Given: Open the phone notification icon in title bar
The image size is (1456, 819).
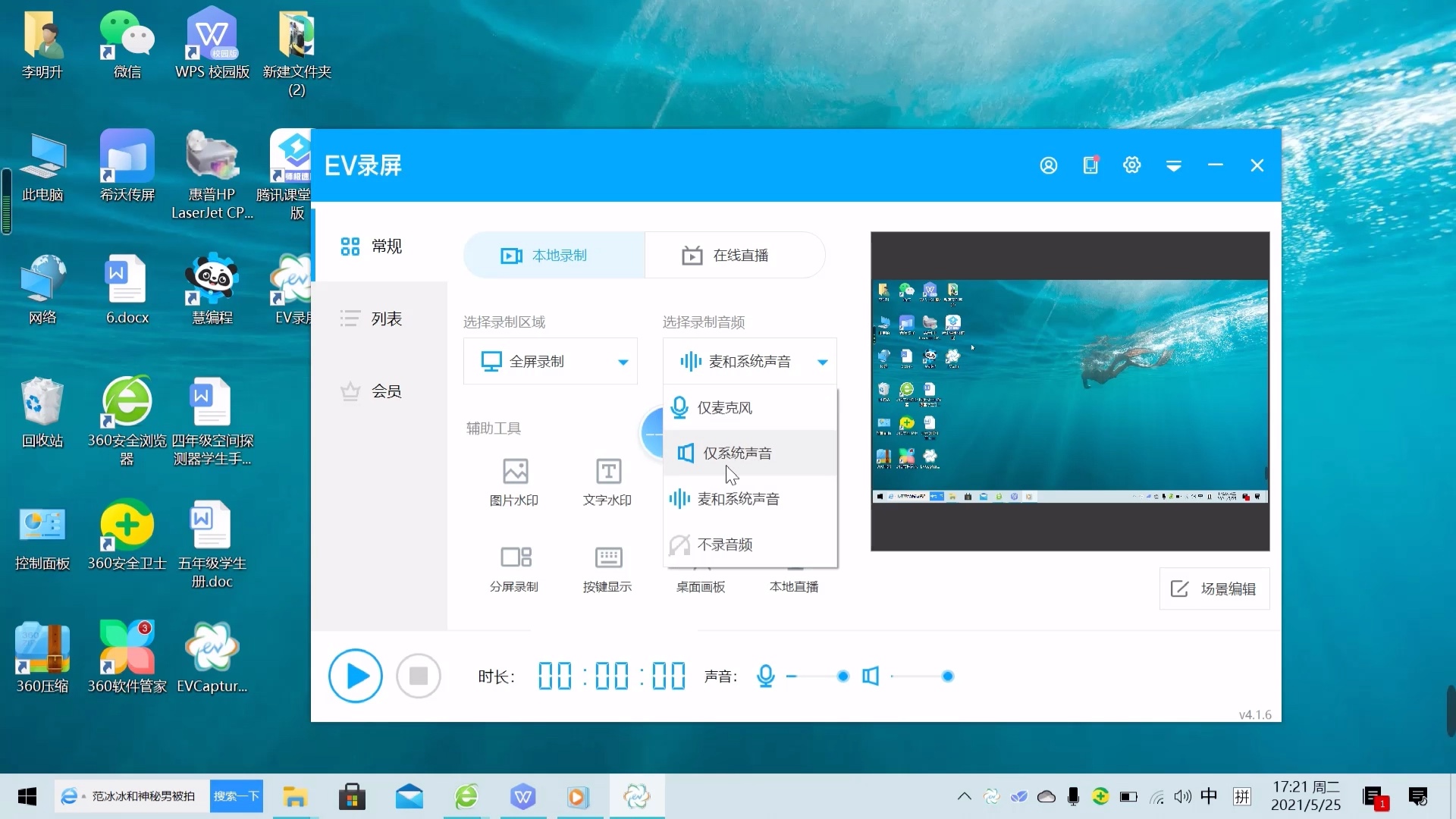Looking at the screenshot, I should (x=1090, y=165).
